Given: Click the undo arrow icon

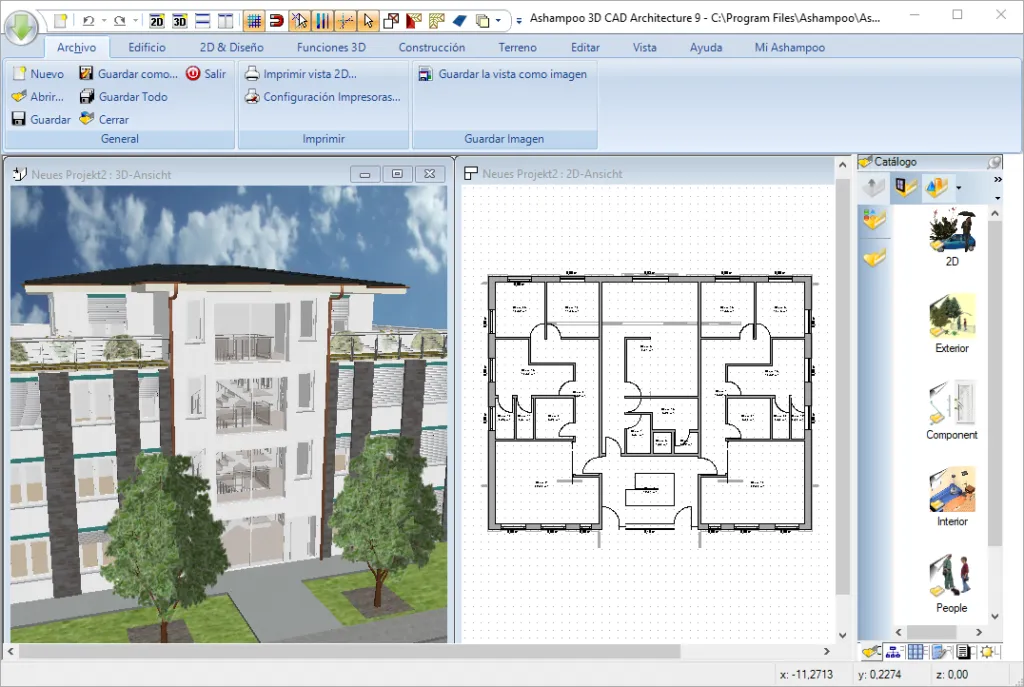Looking at the screenshot, I should coord(88,20).
